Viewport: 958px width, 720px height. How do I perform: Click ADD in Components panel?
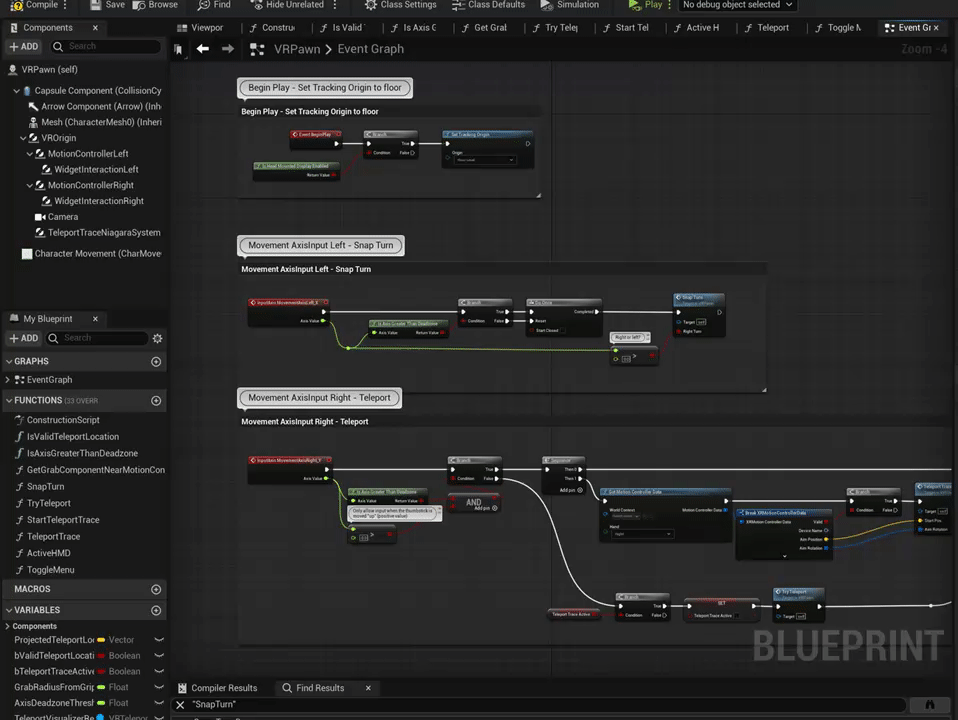(24, 46)
